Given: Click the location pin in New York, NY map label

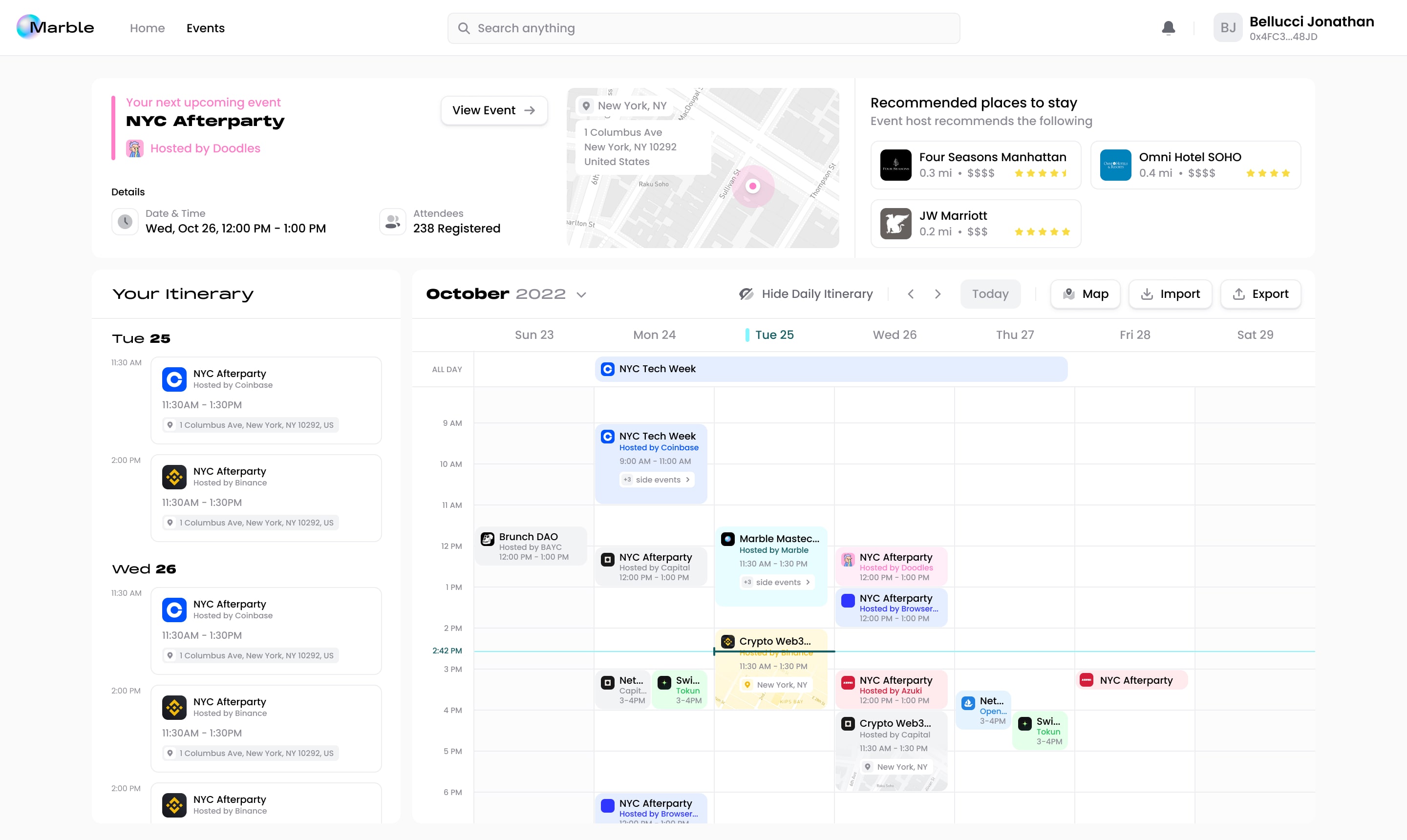Looking at the screenshot, I should click(587, 106).
